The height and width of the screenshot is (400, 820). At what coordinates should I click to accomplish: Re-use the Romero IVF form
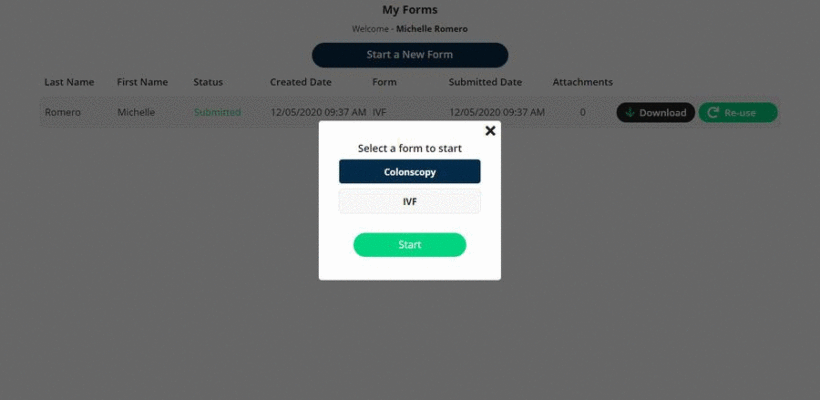coord(738,112)
